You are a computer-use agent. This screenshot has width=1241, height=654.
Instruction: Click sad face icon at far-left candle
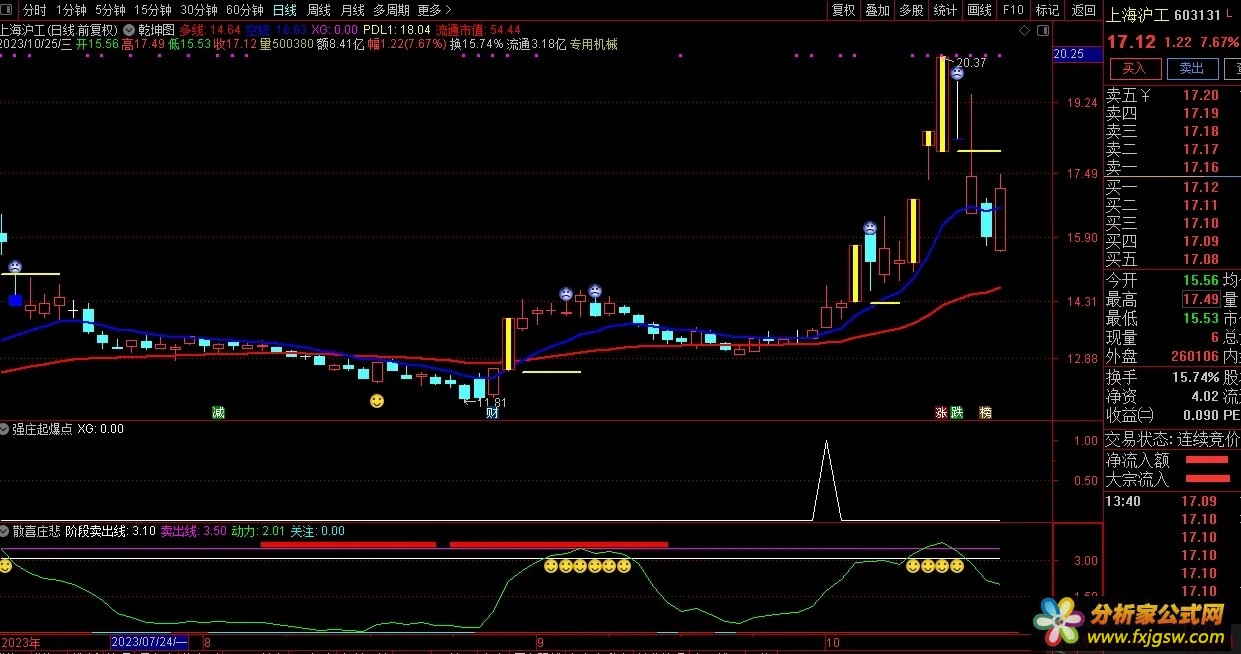click(x=15, y=266)
